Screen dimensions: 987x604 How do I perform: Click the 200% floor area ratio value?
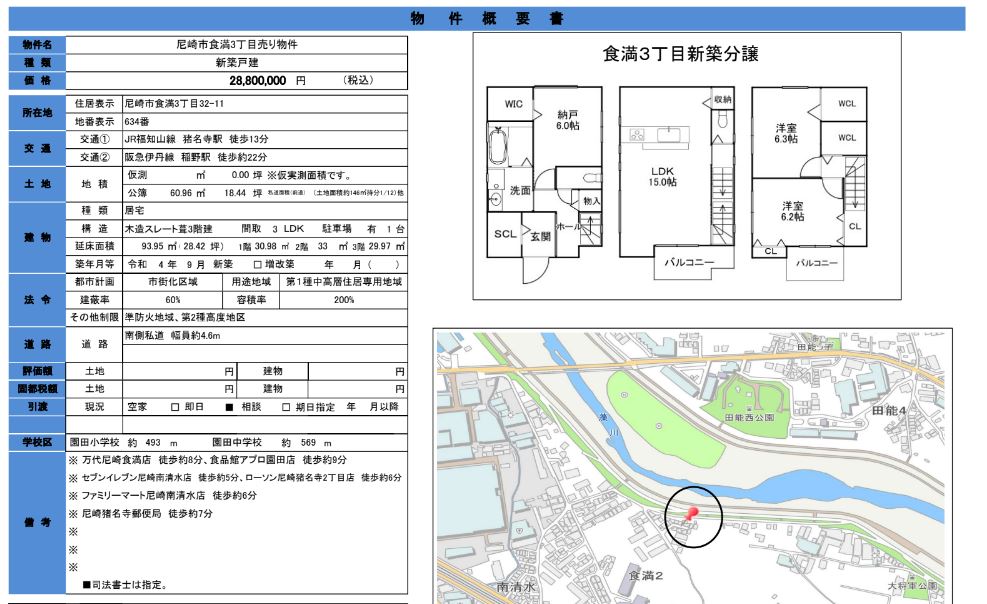[344, 300]
